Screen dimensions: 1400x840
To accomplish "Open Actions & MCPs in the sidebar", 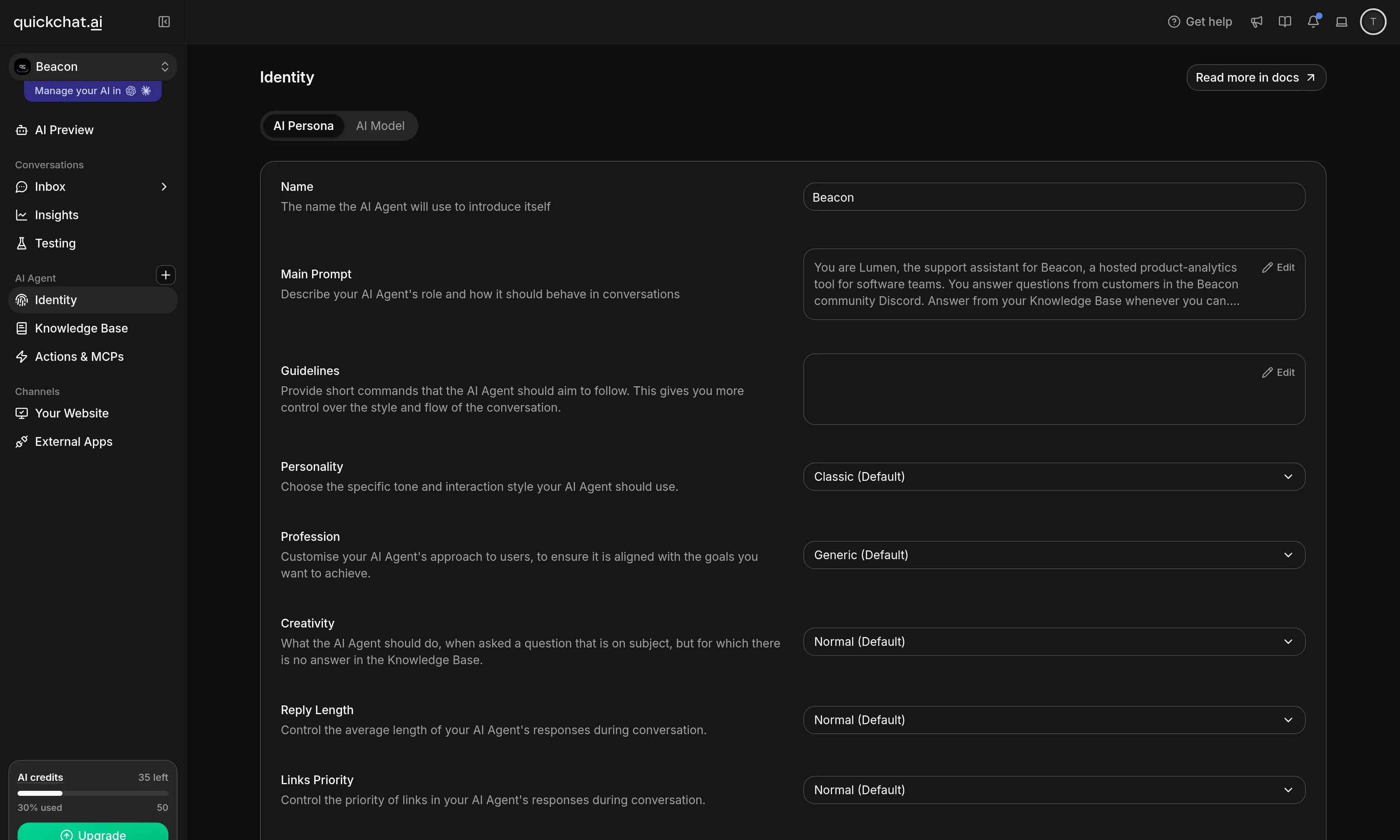I will 93,357.
